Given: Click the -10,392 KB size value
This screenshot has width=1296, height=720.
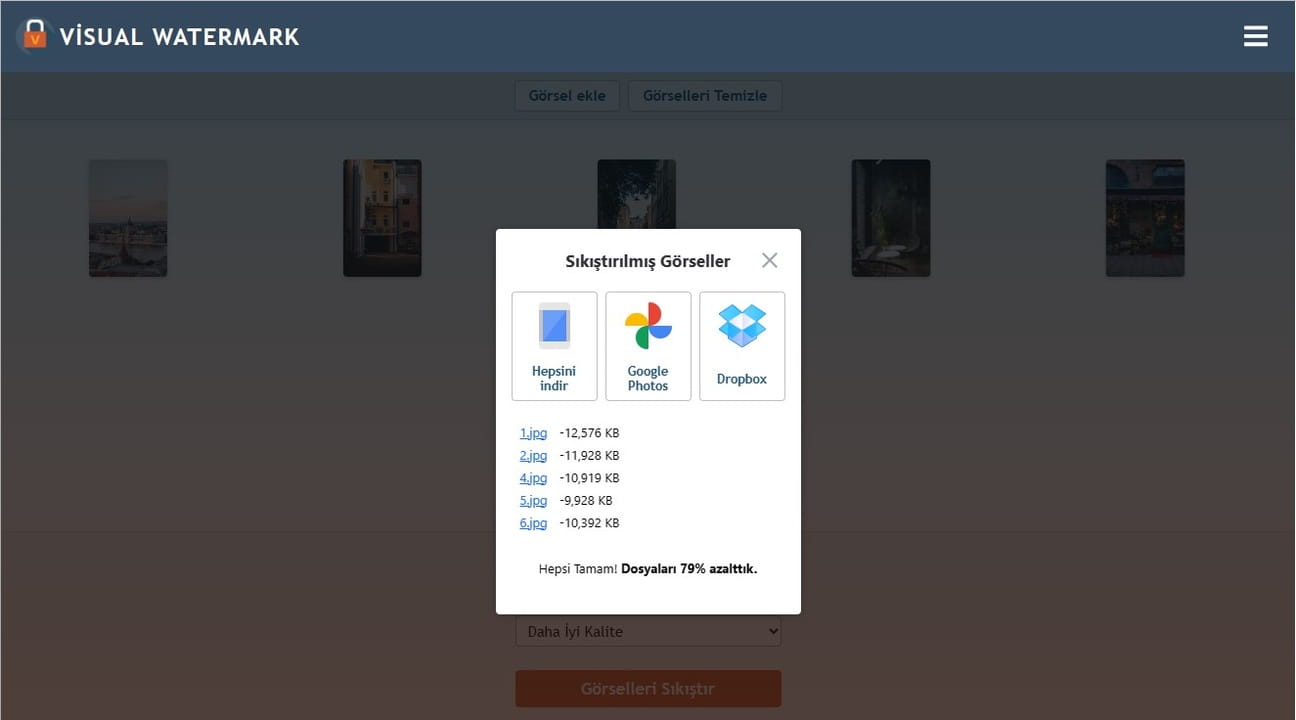Looking at the screenshot, I should pyautogui.click(x=589, y=523).
